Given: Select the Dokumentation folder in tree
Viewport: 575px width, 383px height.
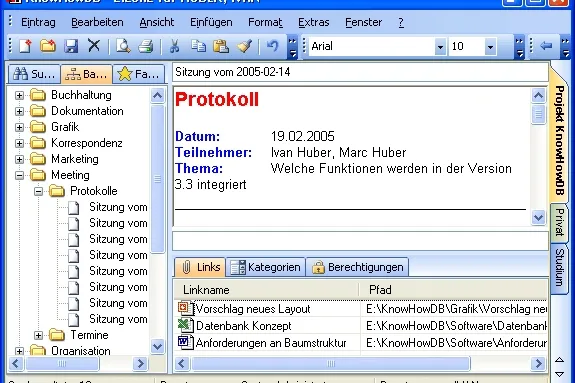Looking at the screenshot, I should [87, 111].
